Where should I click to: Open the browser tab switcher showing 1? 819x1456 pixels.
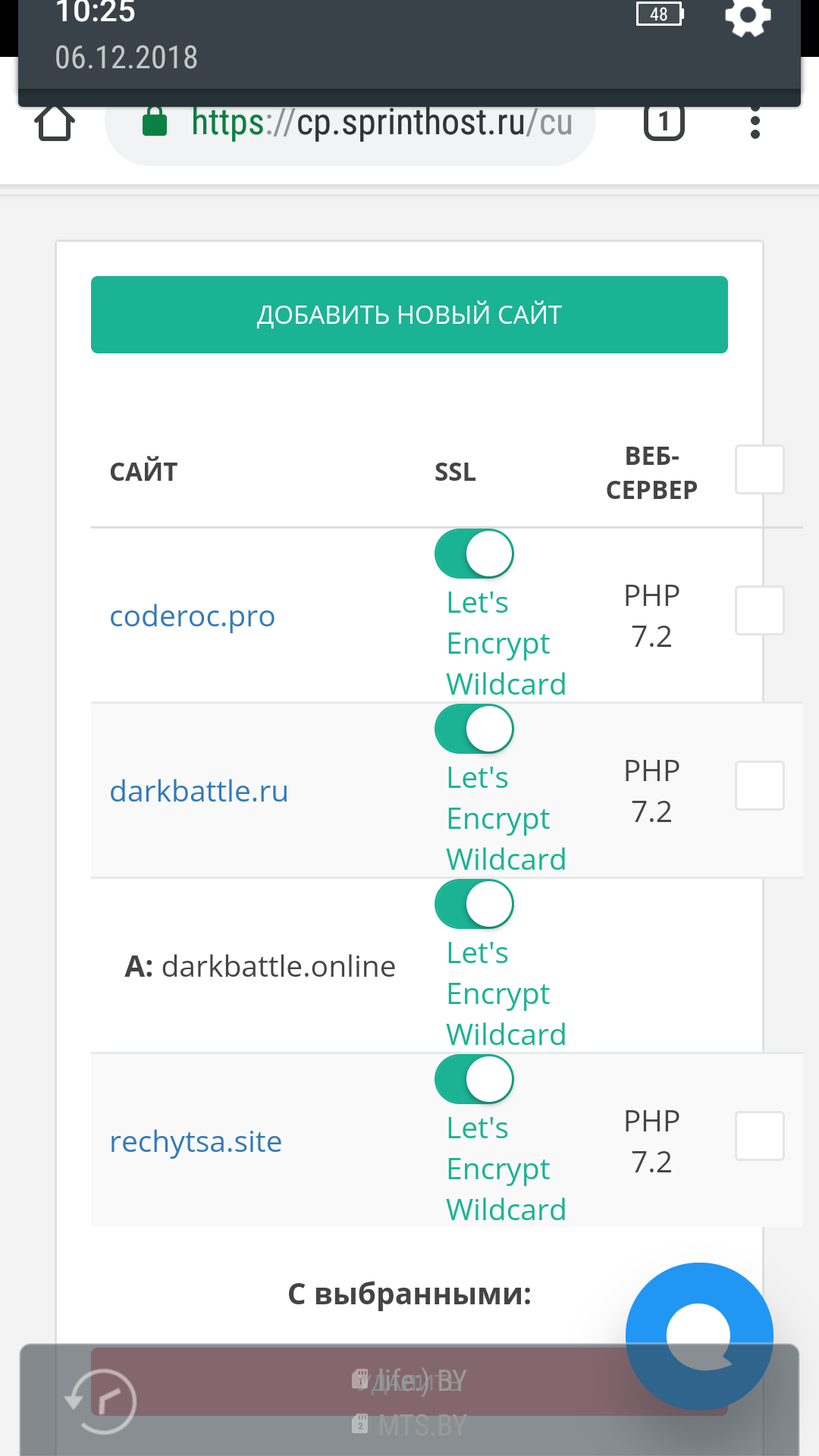coord(664,123)
